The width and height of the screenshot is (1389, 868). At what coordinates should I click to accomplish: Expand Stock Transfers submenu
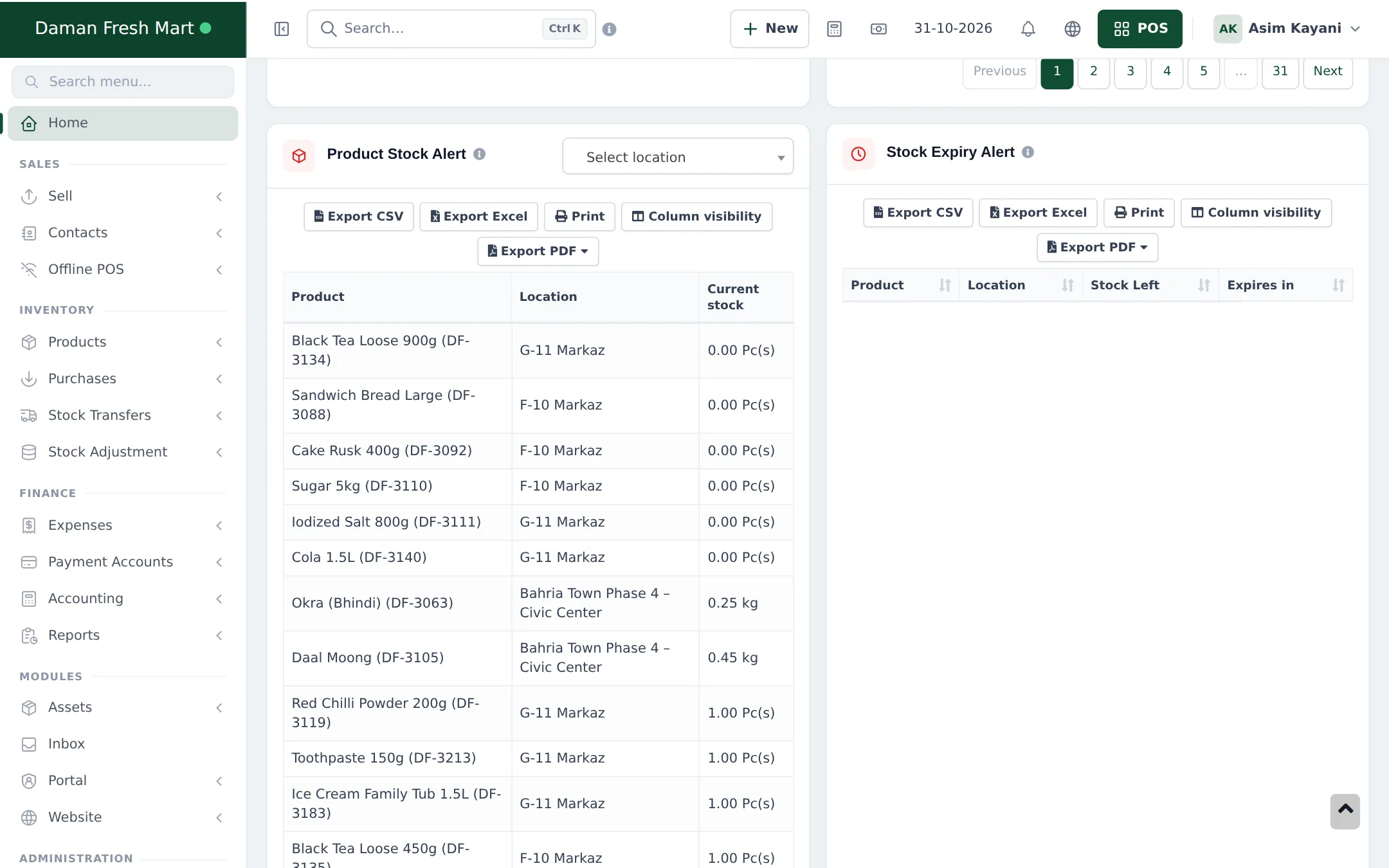pos(123,415)
